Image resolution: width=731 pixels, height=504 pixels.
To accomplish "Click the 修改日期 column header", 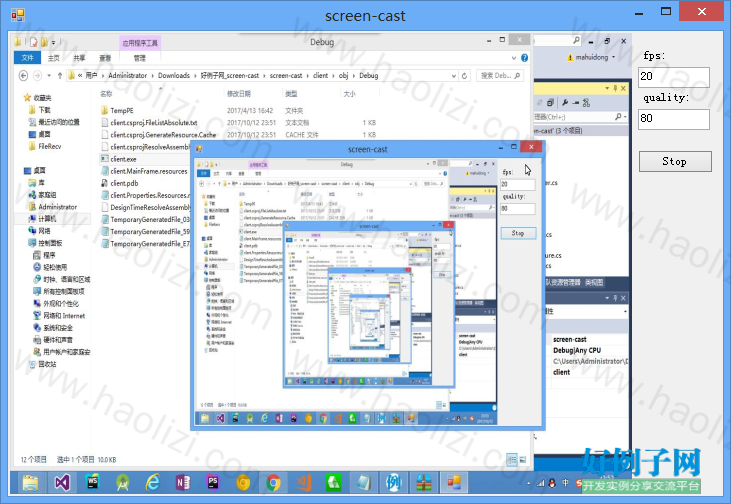I will [239, 94].
